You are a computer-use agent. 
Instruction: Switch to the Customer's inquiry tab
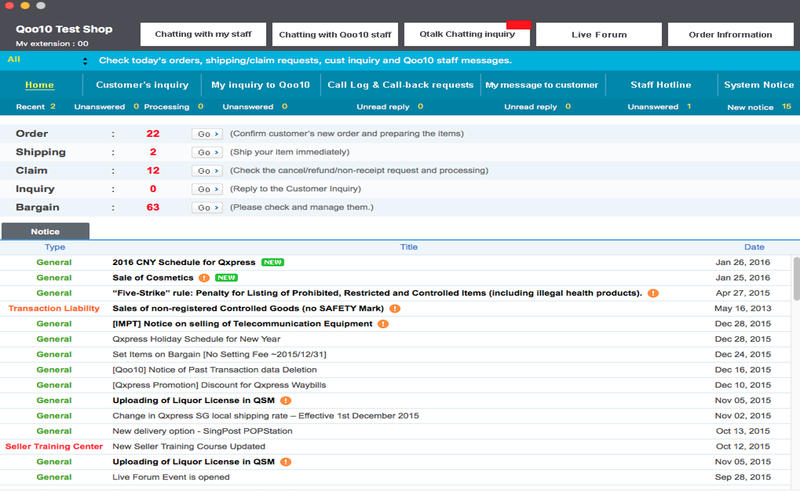pyautogui.click(x=141, y=85)
